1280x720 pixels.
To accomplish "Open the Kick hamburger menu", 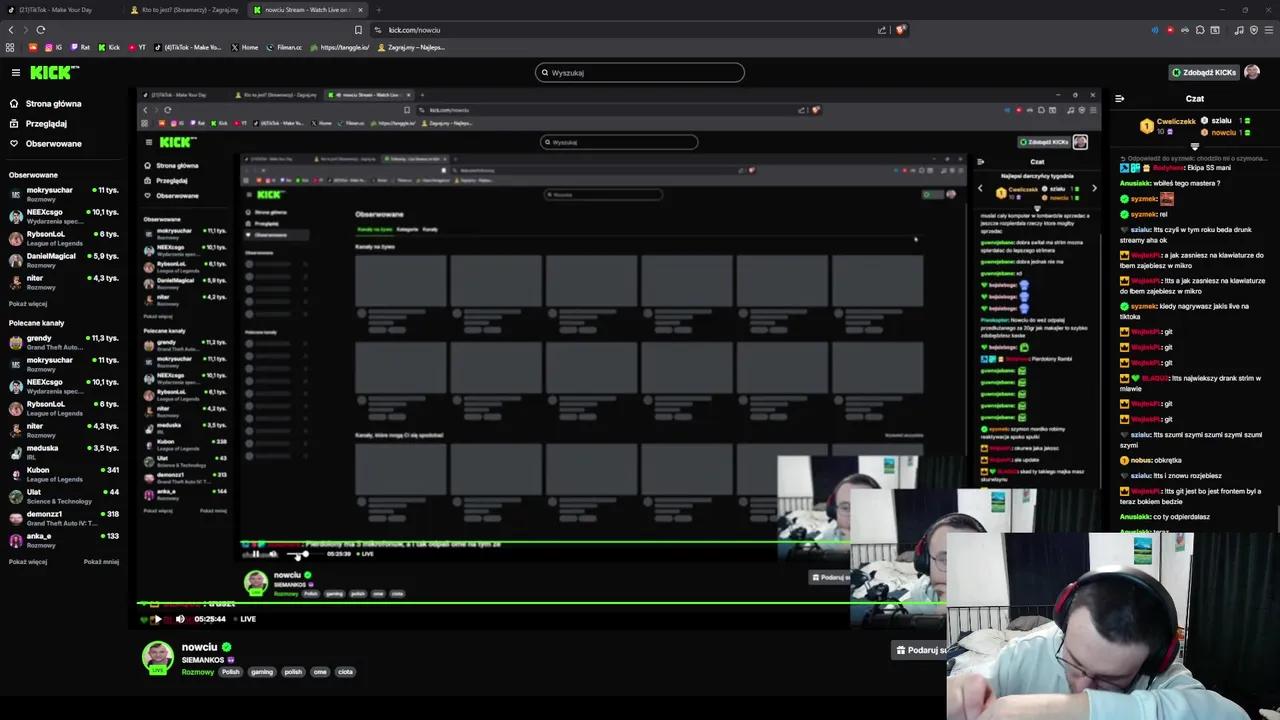I will pyautogui.click(x=16, y=72).
